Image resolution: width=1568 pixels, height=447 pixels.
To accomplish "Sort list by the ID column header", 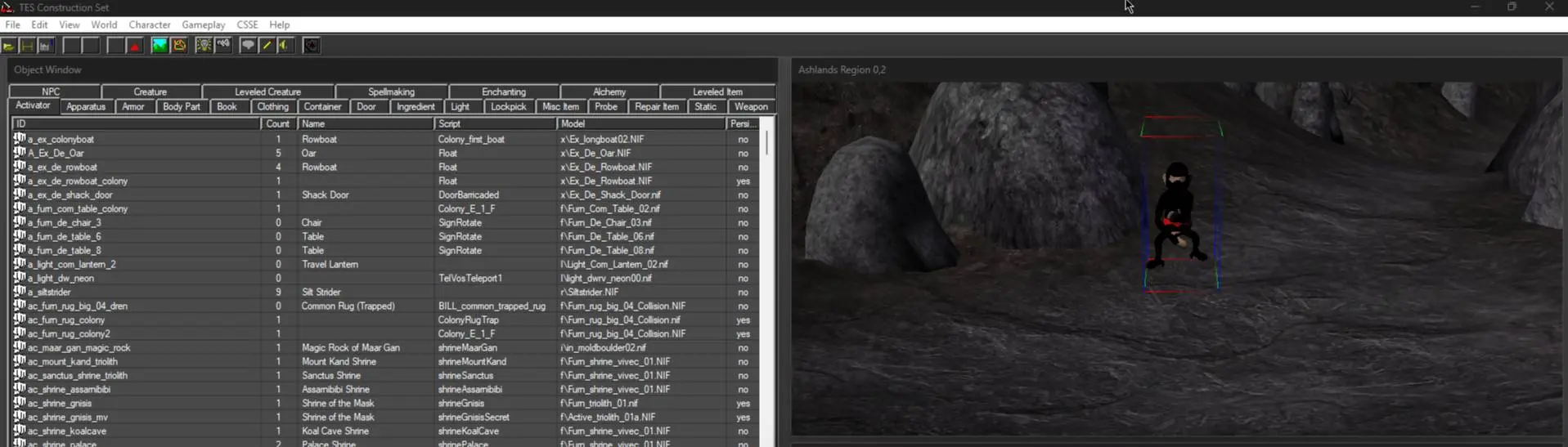I will [137, 123].
